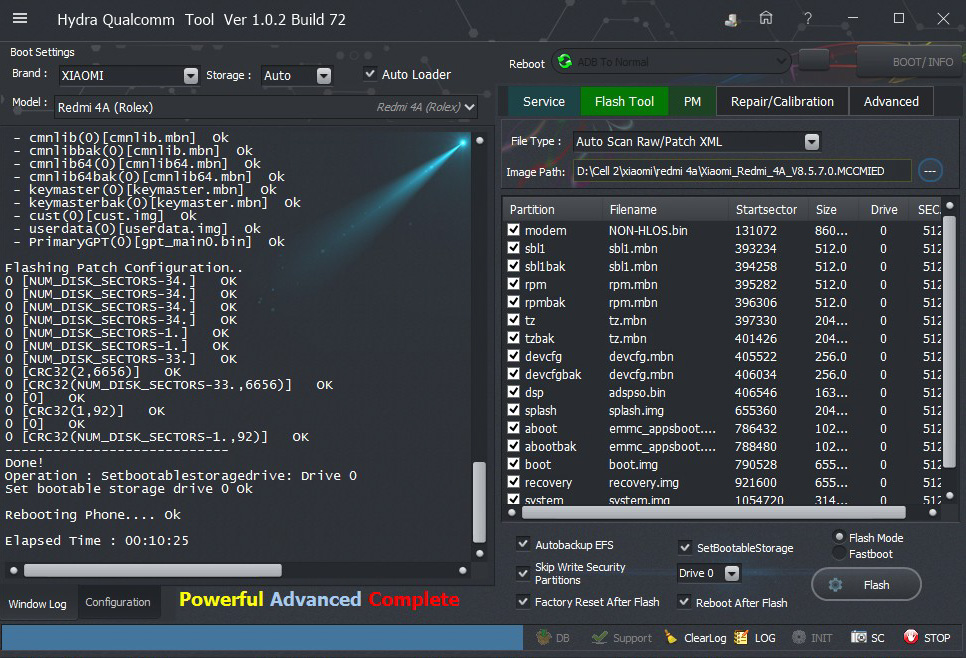Open the help question mark icon
The width and height of the screenshot is (966, 658).
pyautogui.click(x=808, y=18)
